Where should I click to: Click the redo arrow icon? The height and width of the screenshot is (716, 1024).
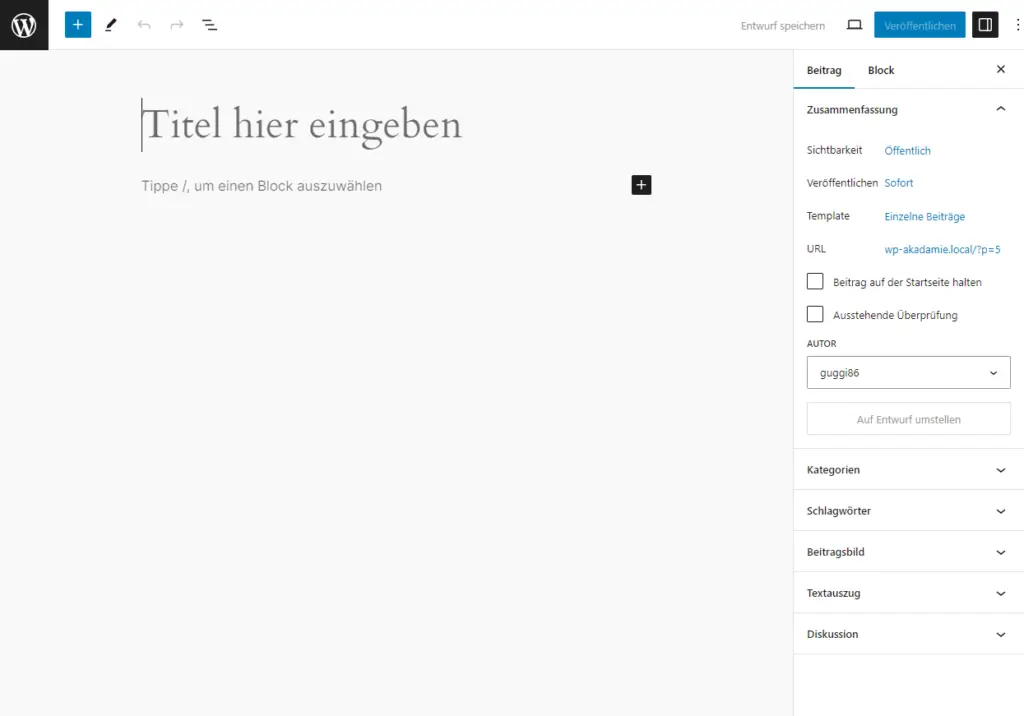click(x=176, y=25)
